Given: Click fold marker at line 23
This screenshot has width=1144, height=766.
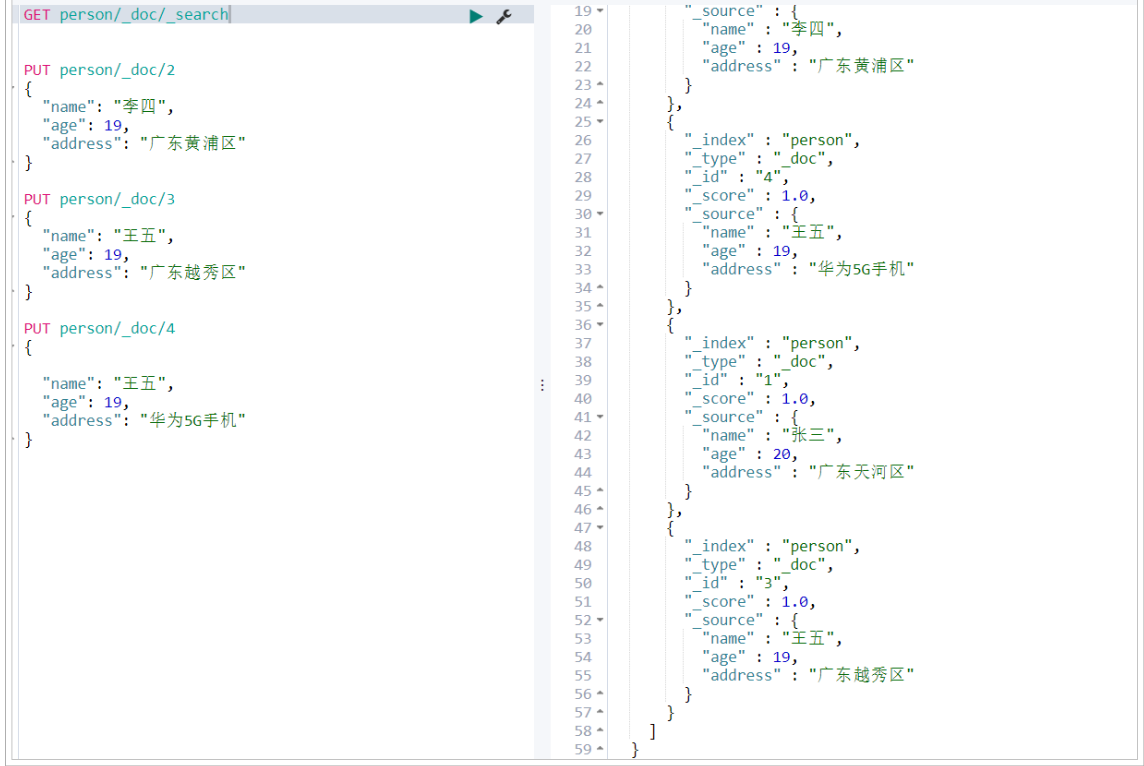Looking at the screenshot, I should click(600, 85).
